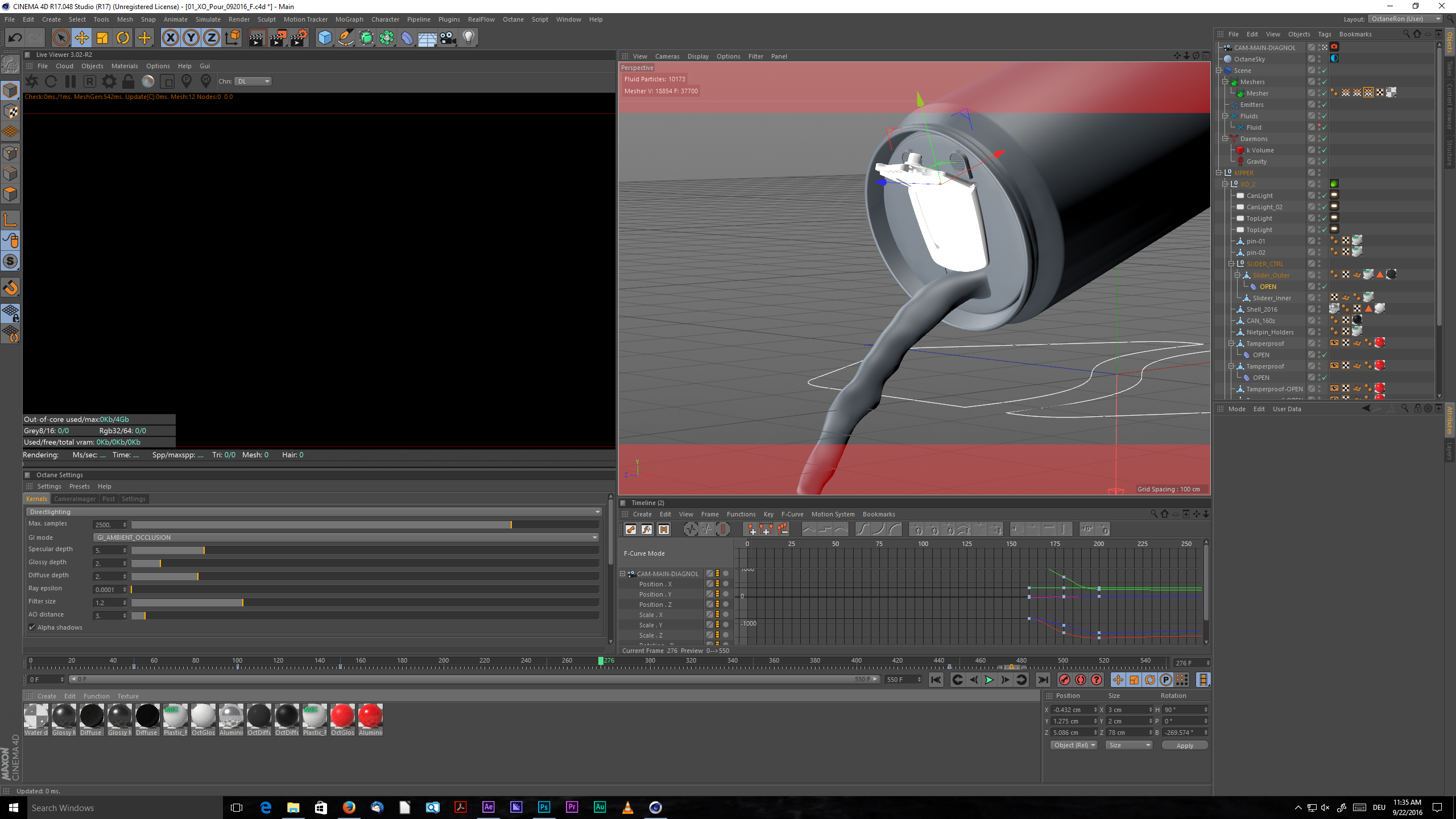The image size is (1456, 819).
Task: Select the Move tool in top toolbar
Action: pos(82,38)
